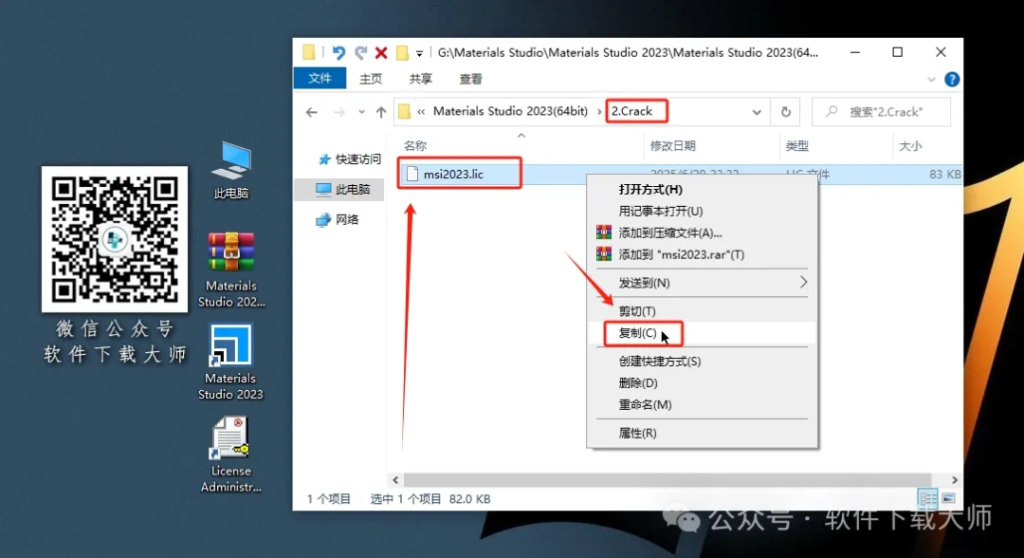
Task: Switch to the 主页 ribbon tab
Action: [x=370, y=79]
